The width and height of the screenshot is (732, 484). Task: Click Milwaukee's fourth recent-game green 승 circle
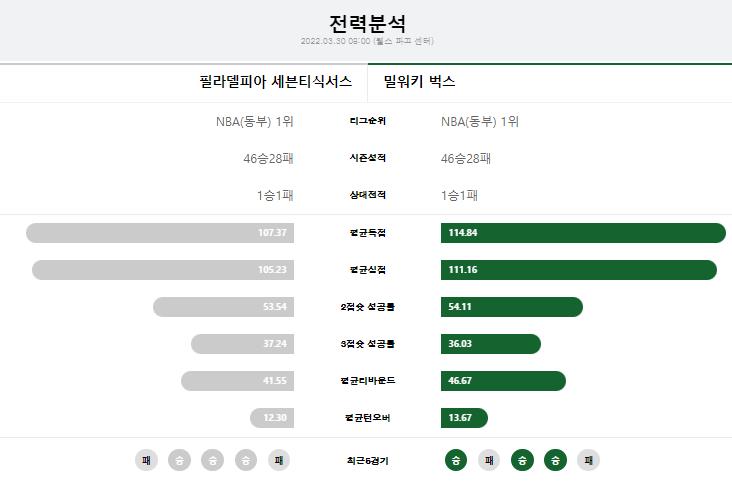[556, 460]
